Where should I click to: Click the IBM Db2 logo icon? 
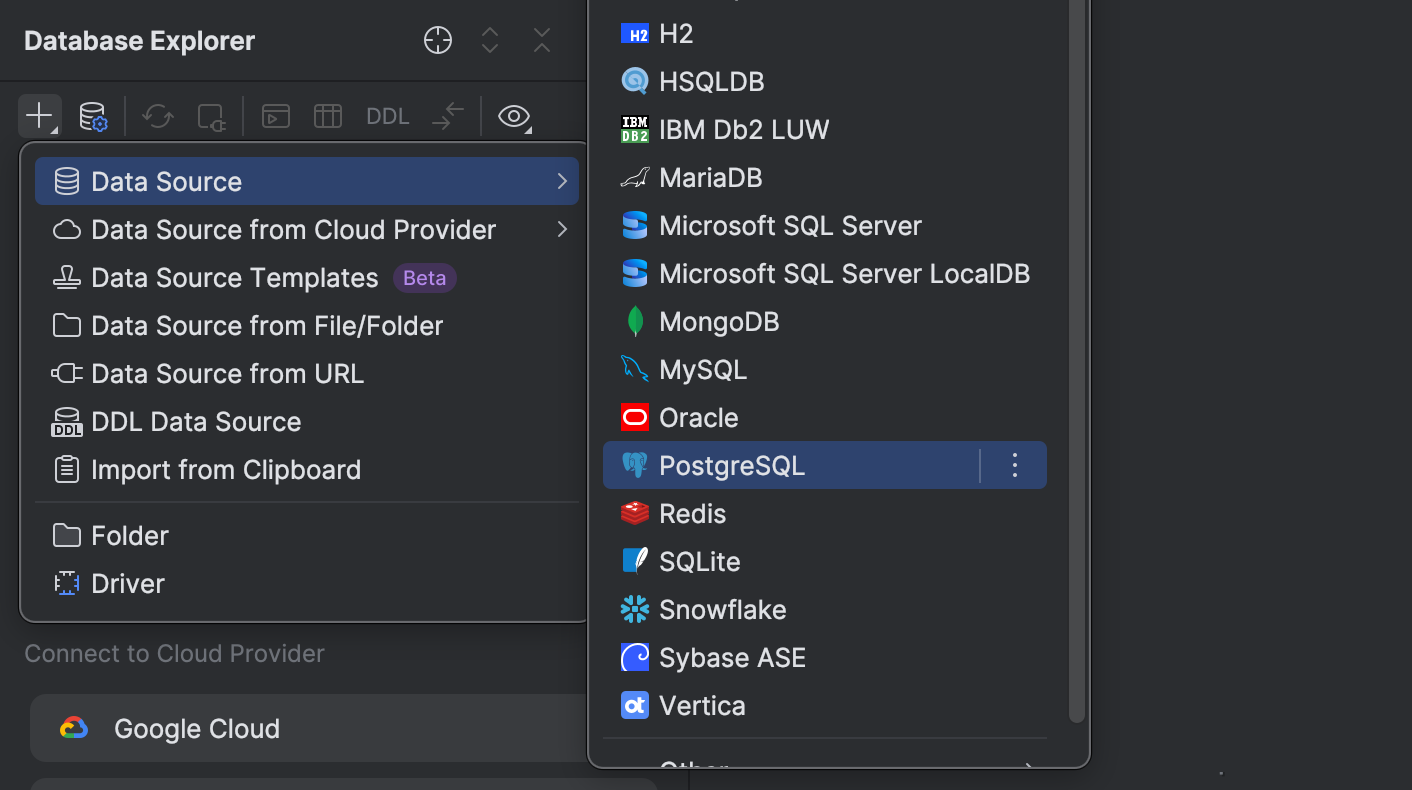pyautogui.click(x=635, y=129)
